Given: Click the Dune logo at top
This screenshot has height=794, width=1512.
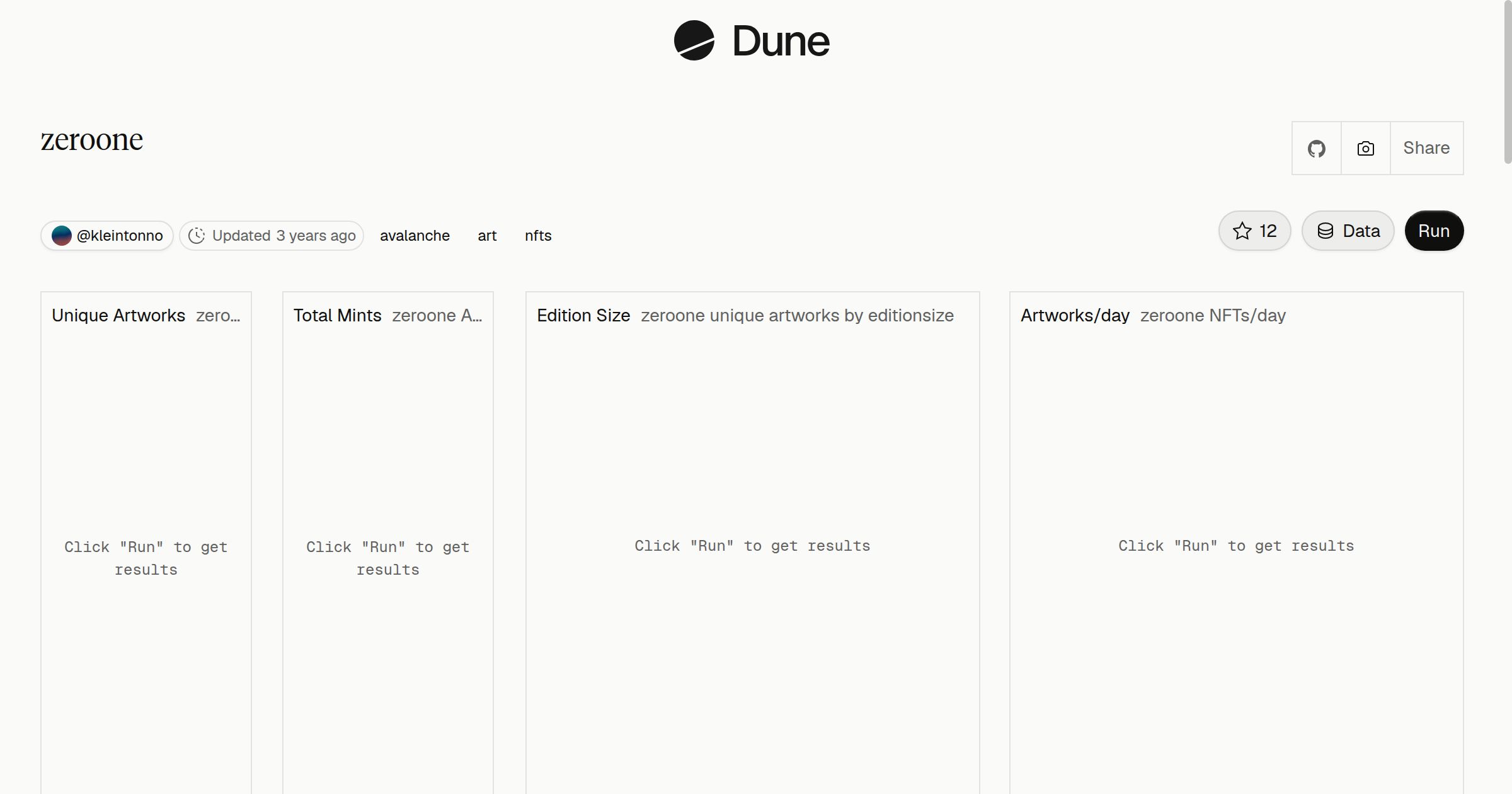Looking at the screenshot, I should (752, 41).
